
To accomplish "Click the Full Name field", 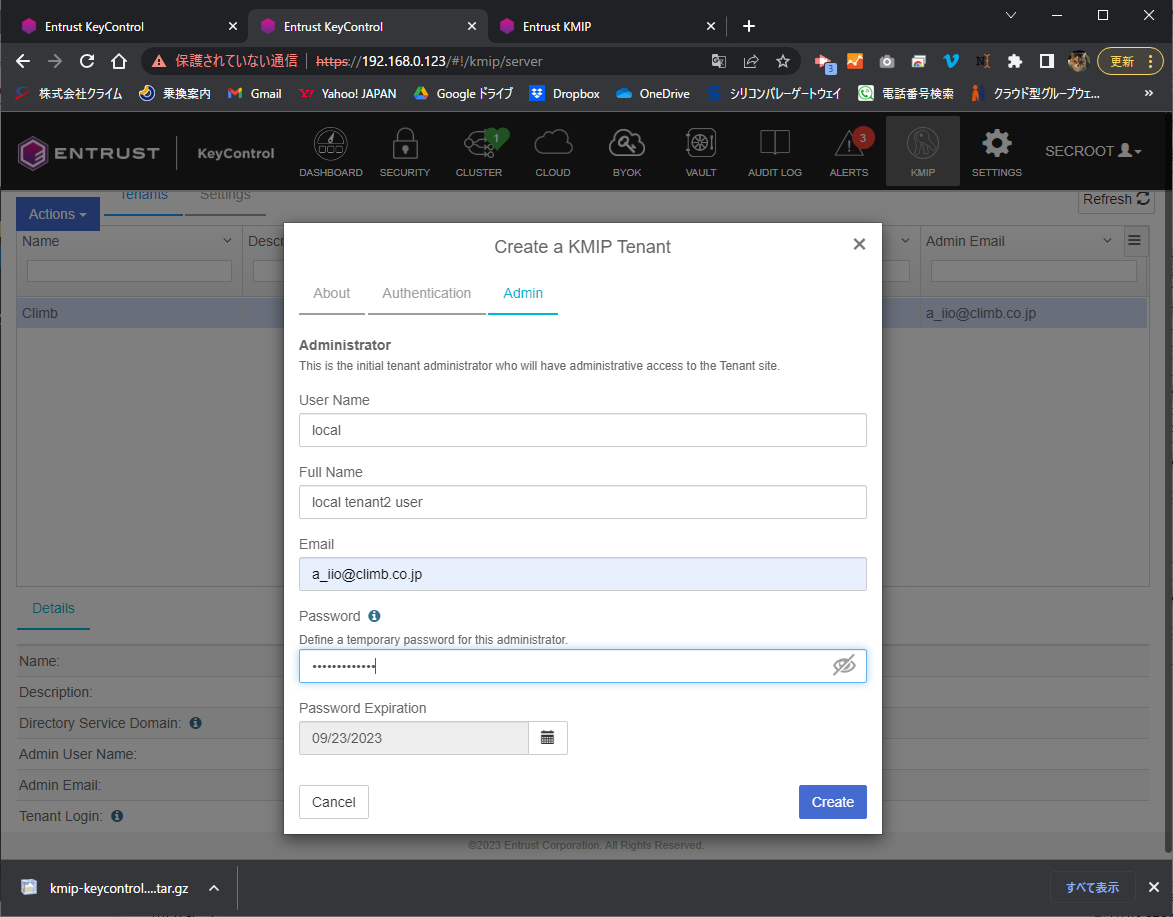I will point(583,502).
